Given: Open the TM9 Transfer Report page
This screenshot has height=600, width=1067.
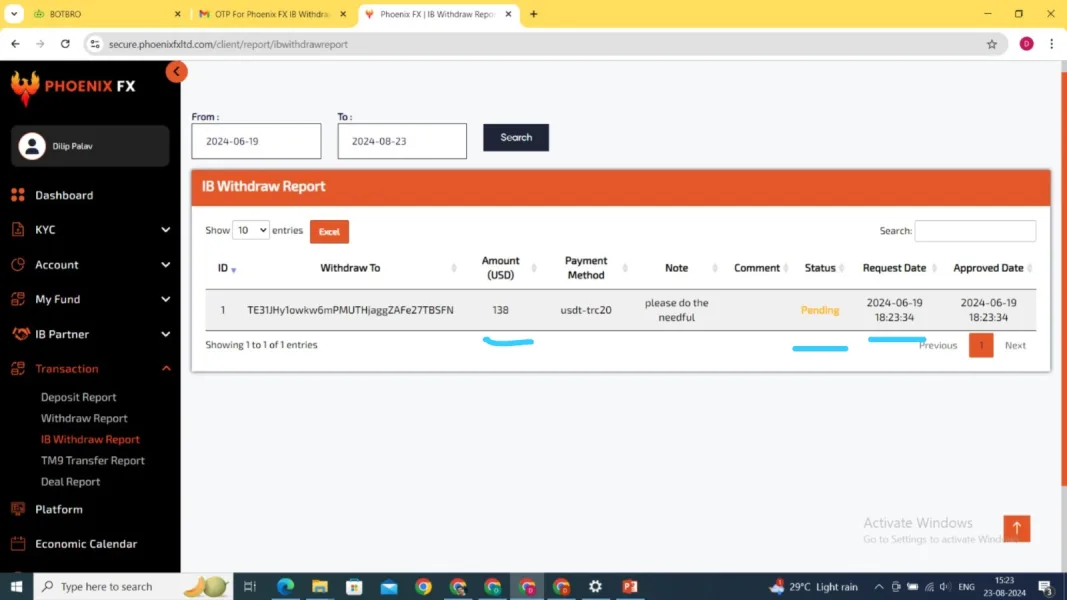Looking at the screenshot, I should coord(93,461).
